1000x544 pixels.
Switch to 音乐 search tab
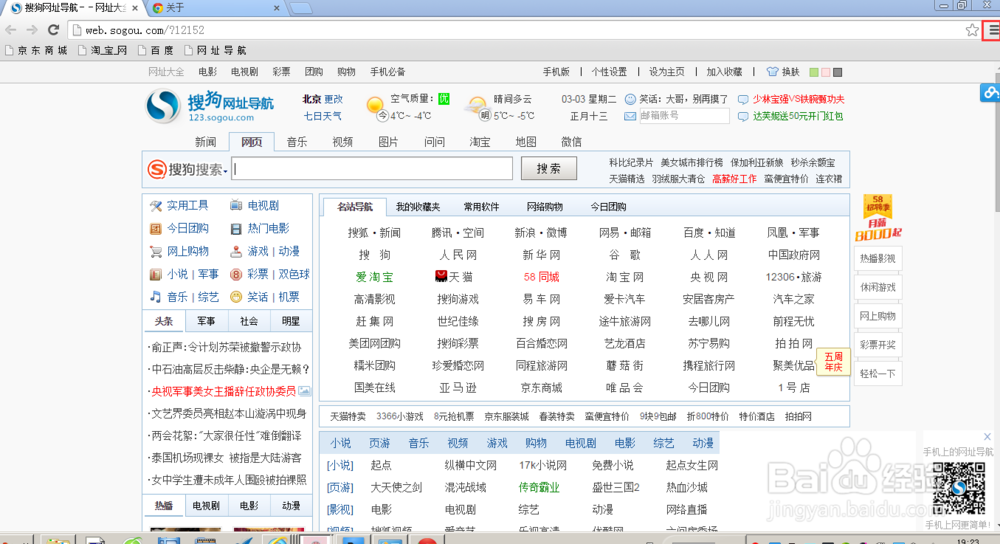tap(297, 142)
